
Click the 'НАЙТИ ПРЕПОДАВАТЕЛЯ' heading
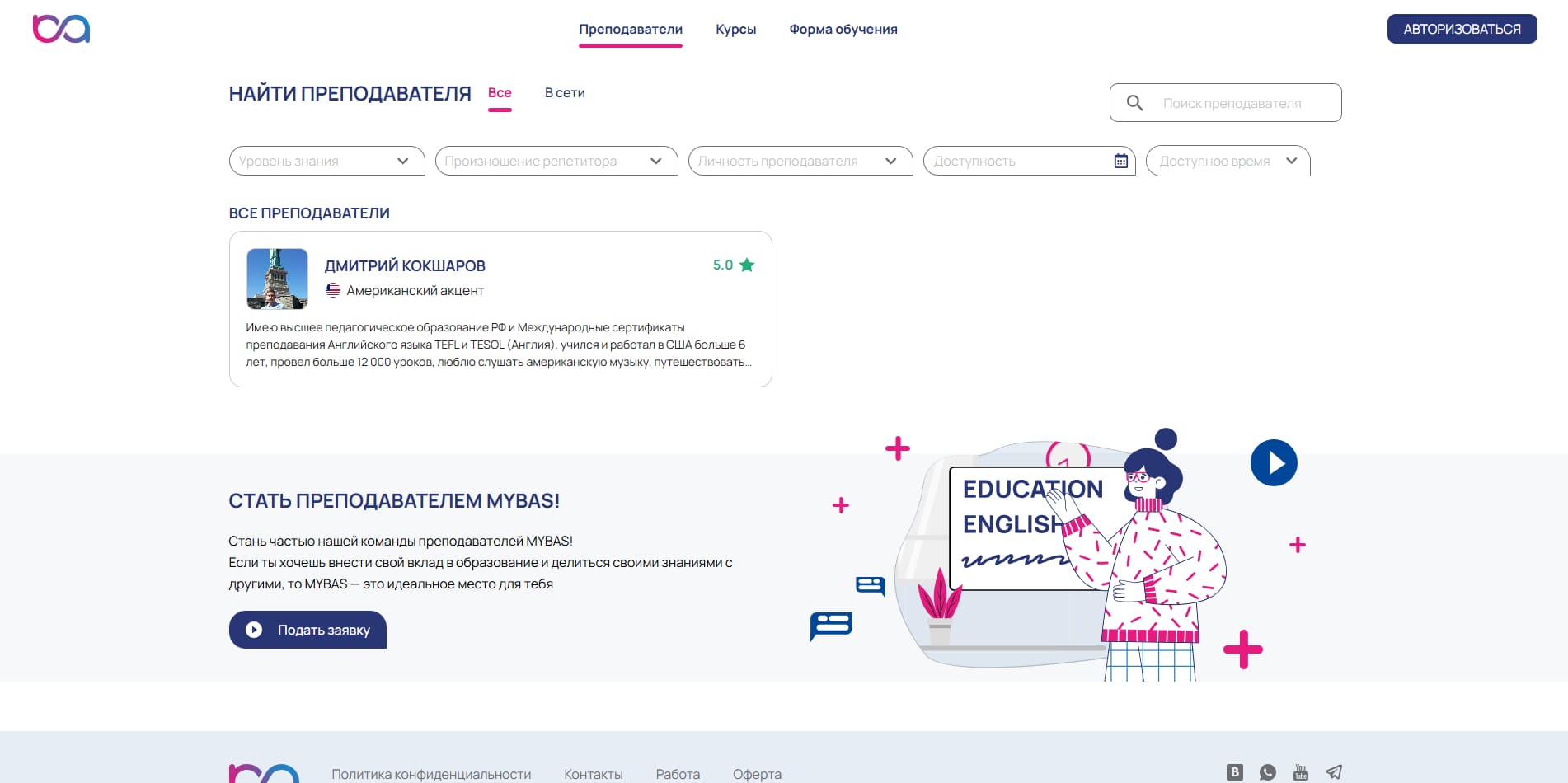click(x=350, y=94)
